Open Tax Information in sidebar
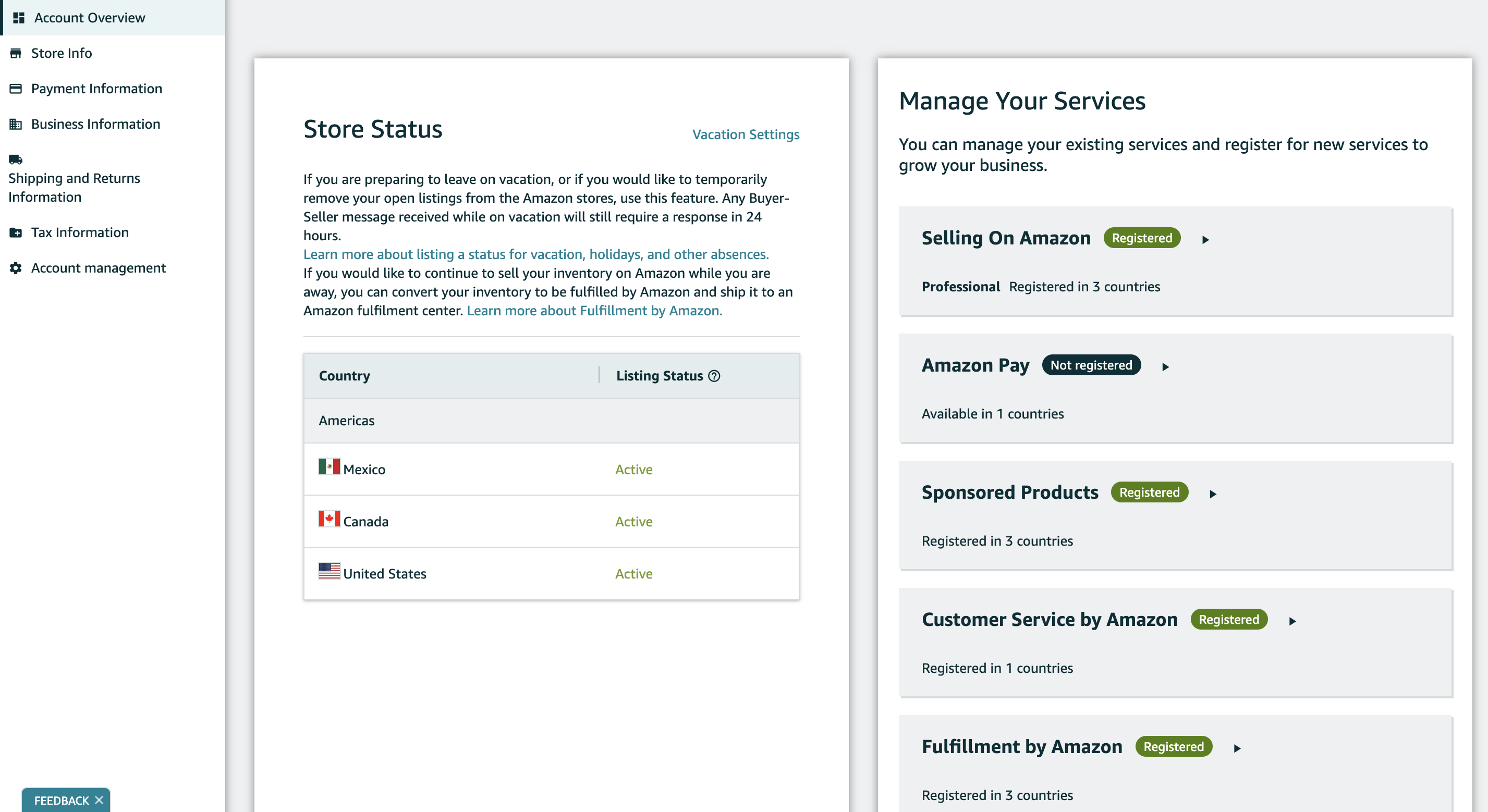The width and height of the screenshot is (1488, 812). (x=113, y=233)
